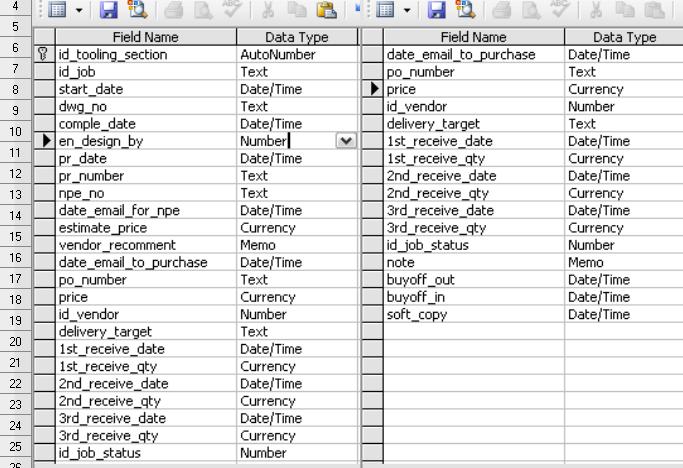
Task: Click the current-row arrow beside price in second table
Action: [x=374, y=88]
